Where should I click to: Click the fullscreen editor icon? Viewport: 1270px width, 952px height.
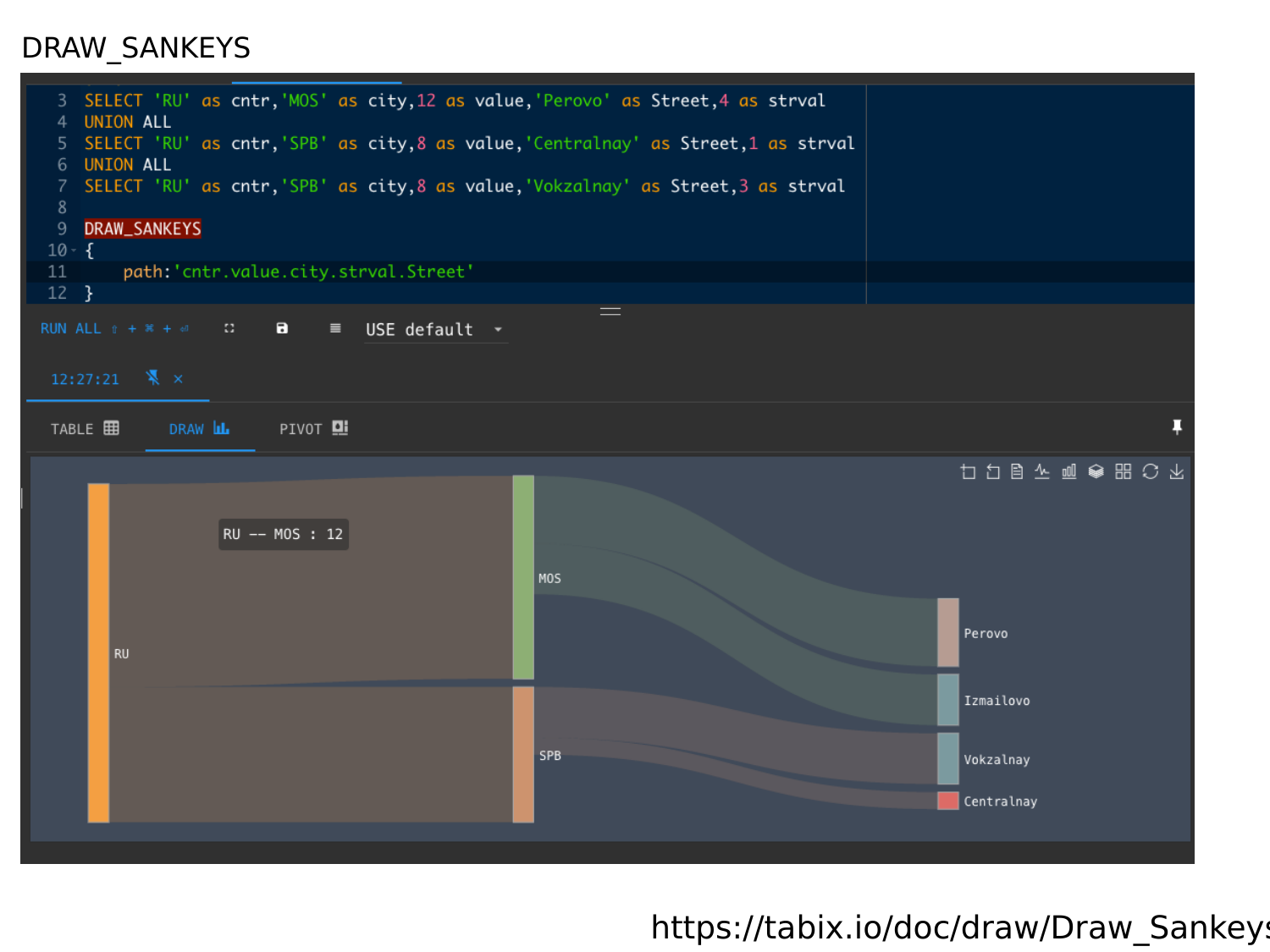pyautogui.click(x=229, y=328)
